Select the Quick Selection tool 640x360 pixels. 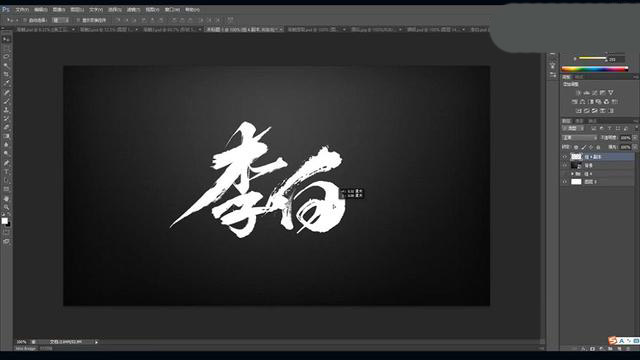(6, 65)
